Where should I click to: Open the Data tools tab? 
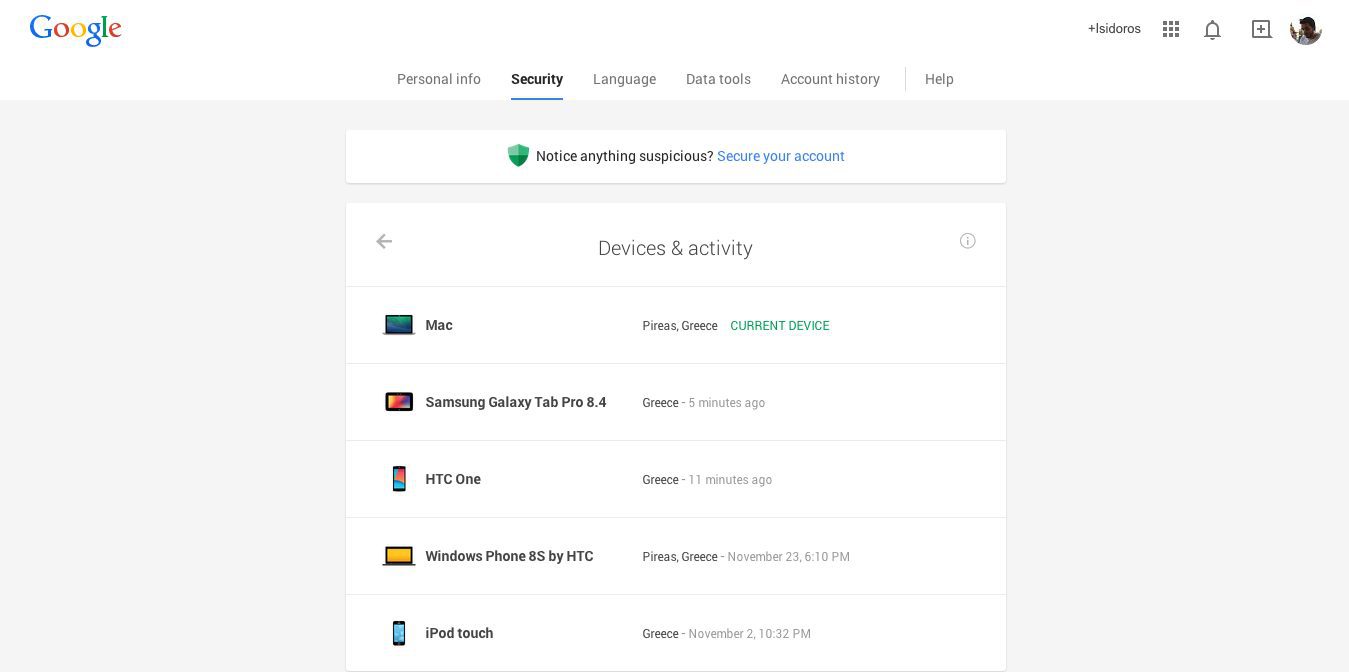click(718, 79)
